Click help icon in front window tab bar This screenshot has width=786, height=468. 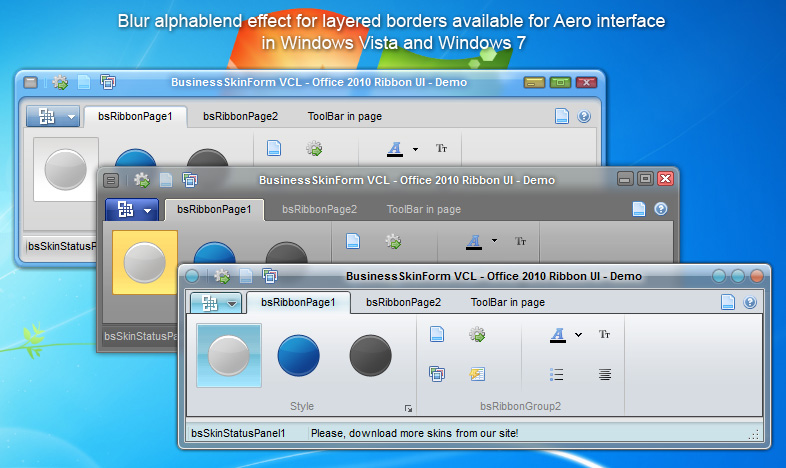click(750, 302)
